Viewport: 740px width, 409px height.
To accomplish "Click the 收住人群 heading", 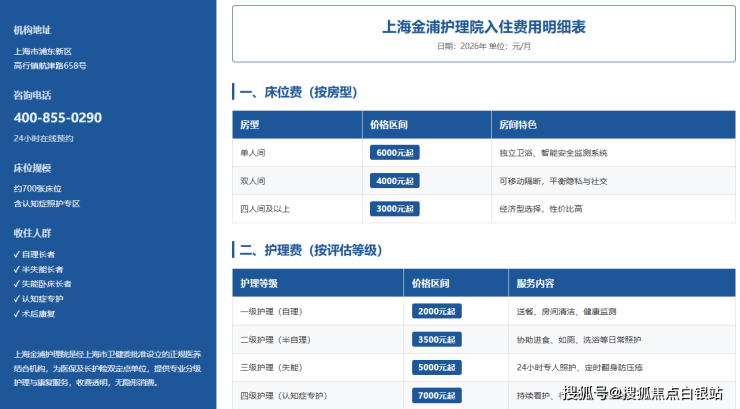I will click(32, 233).
